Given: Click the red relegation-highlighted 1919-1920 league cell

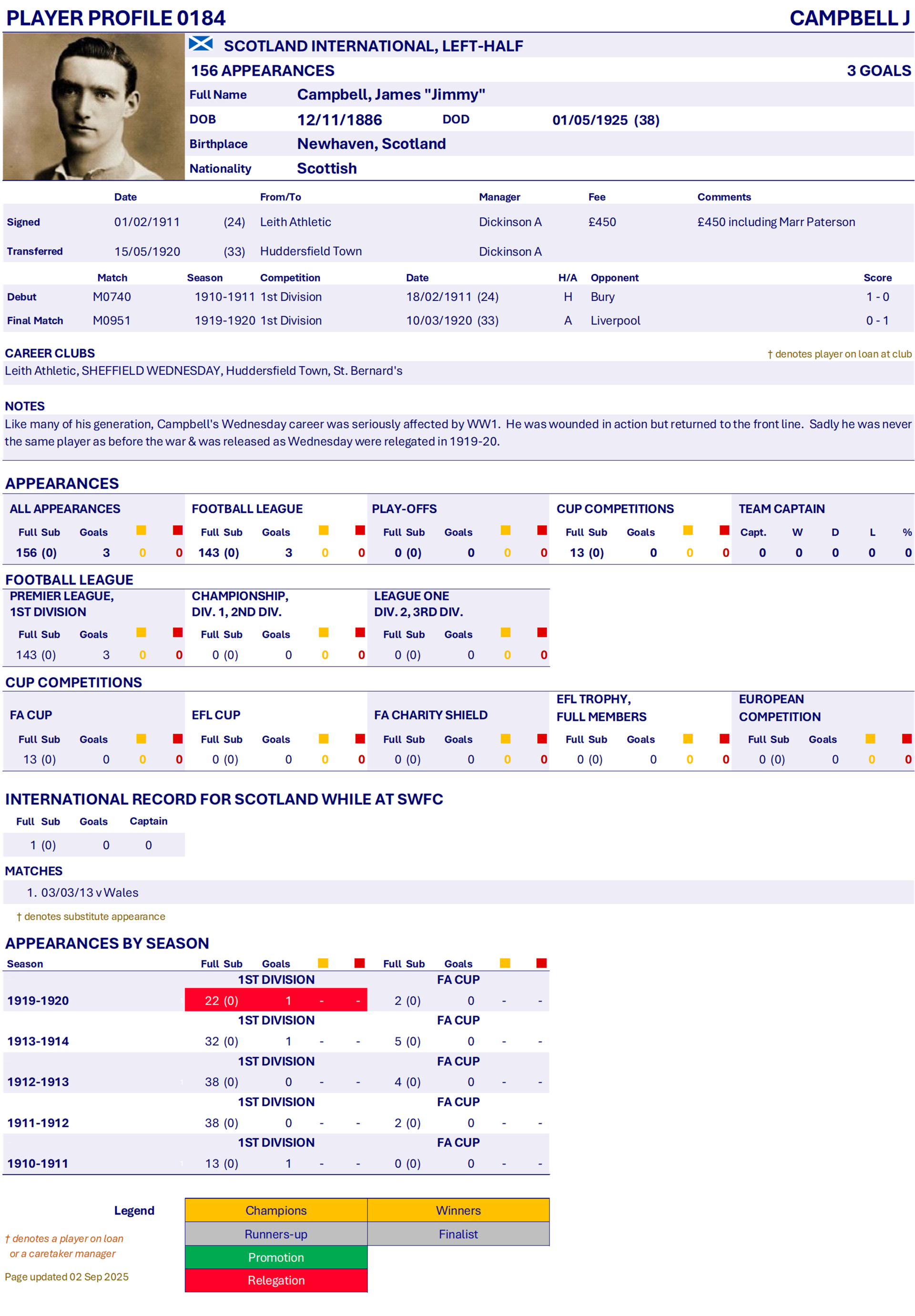Looking at the screenshot, I should (275, 1000).
